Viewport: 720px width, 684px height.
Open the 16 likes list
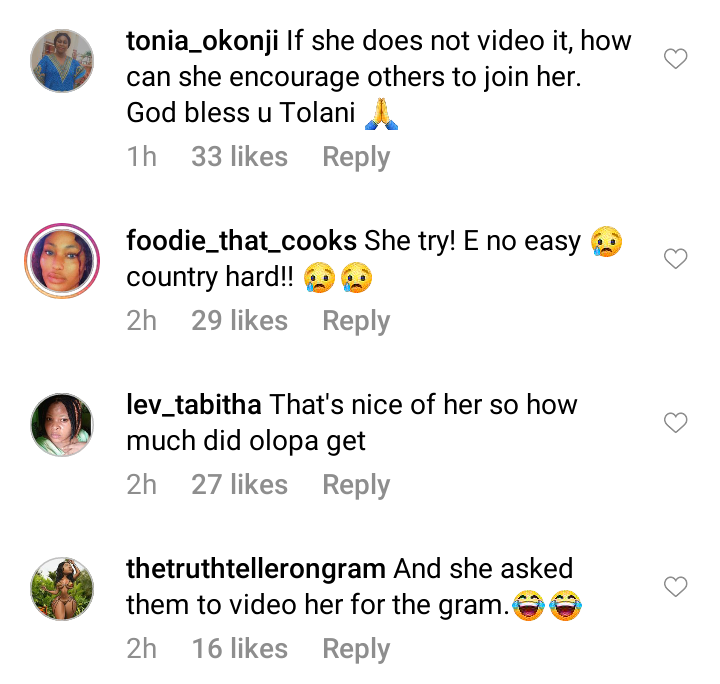click(x=239, y=649)
